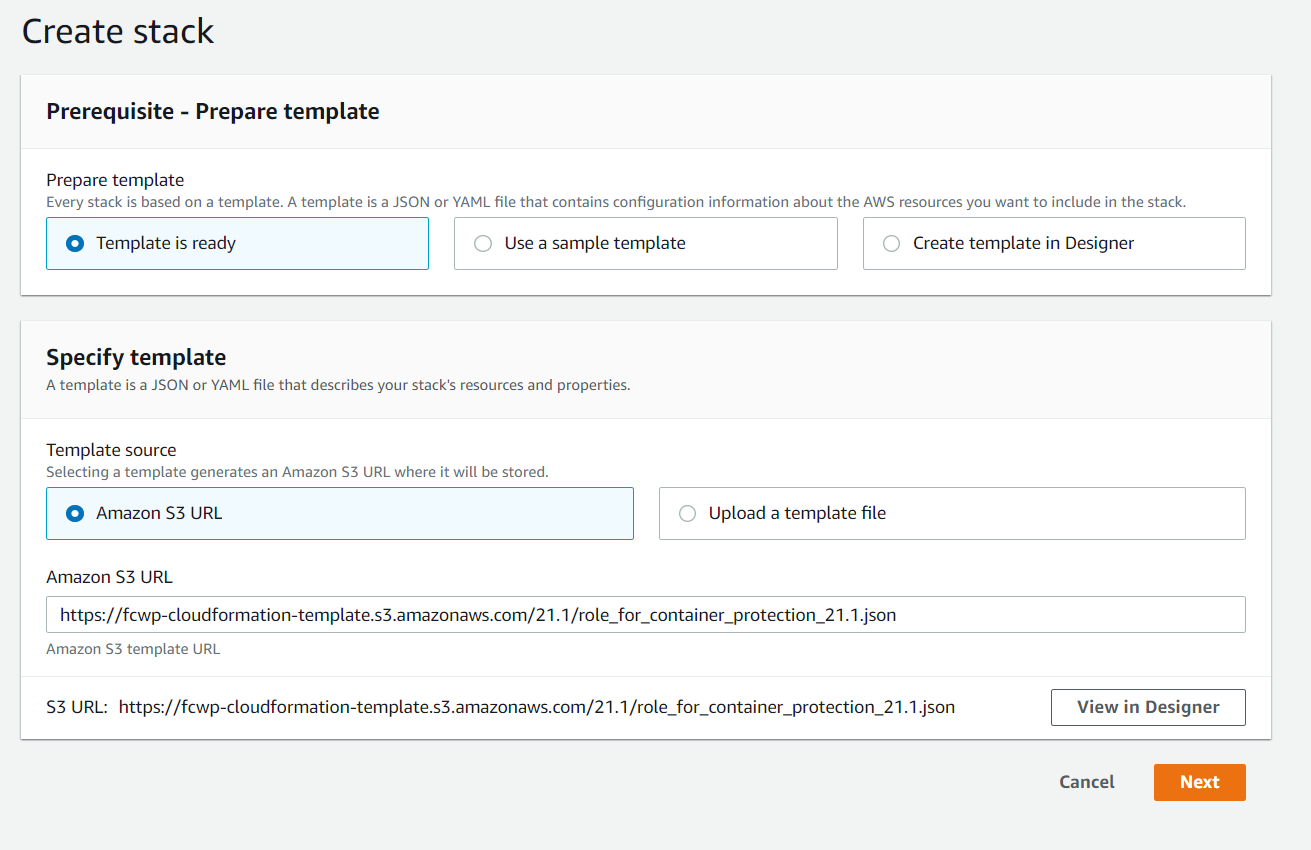Viewport: 1311px width, 850px height.
Task: Click the 'Specify template' section header
Action: coord(136,357)
